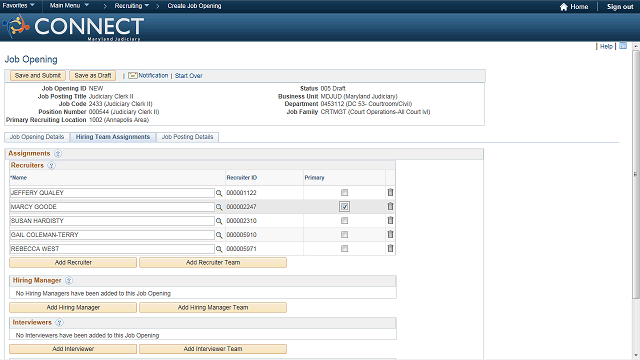Open lookup for SUSAN HARDISTY name field
This screenshot has width=640, height=360.
click(x=219, y=221)
